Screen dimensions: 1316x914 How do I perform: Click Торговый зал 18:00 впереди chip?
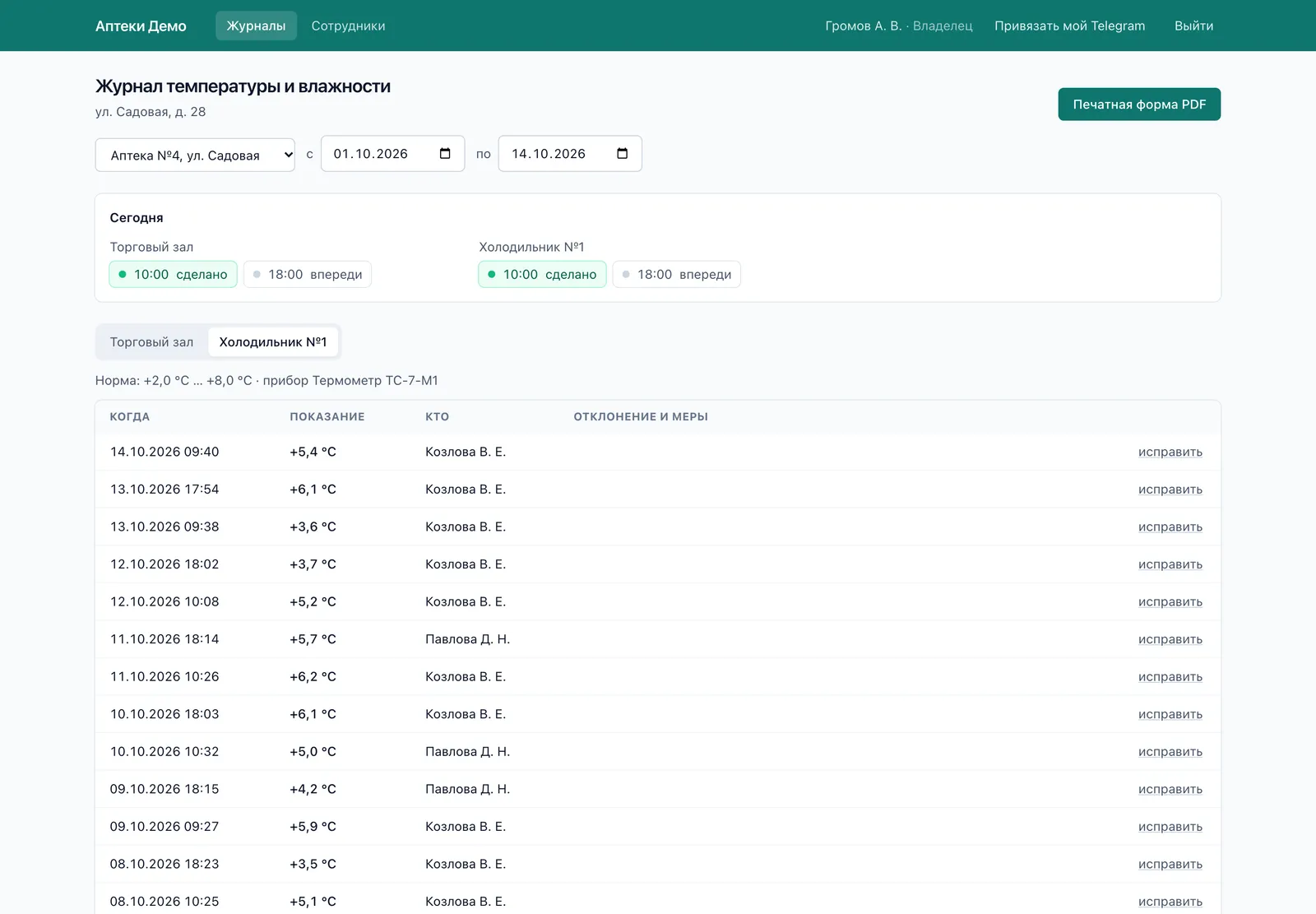tap(308, 274)
